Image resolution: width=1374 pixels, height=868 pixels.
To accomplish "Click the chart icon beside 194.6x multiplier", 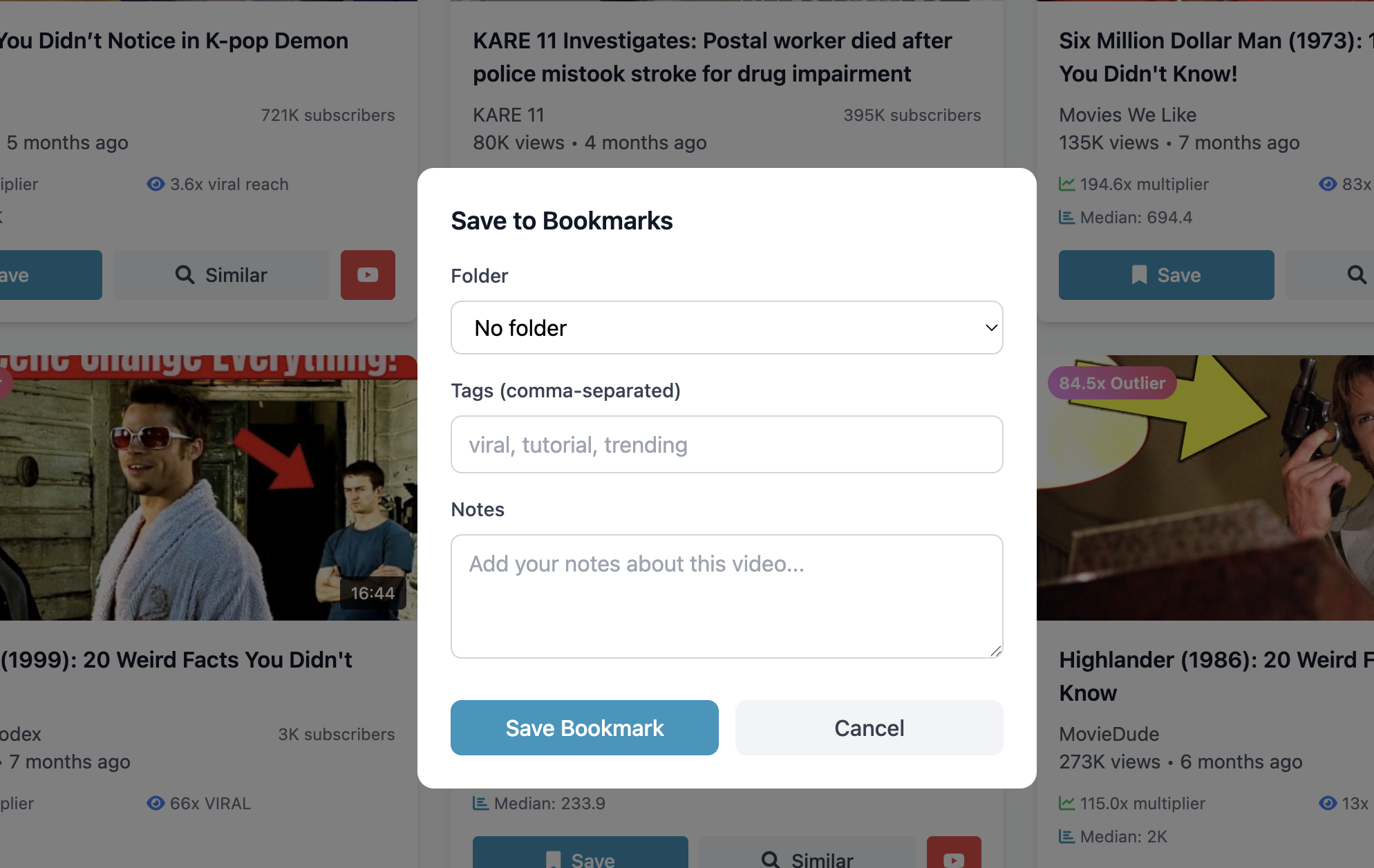I will pyautogui.click(x=1067, y=184).
